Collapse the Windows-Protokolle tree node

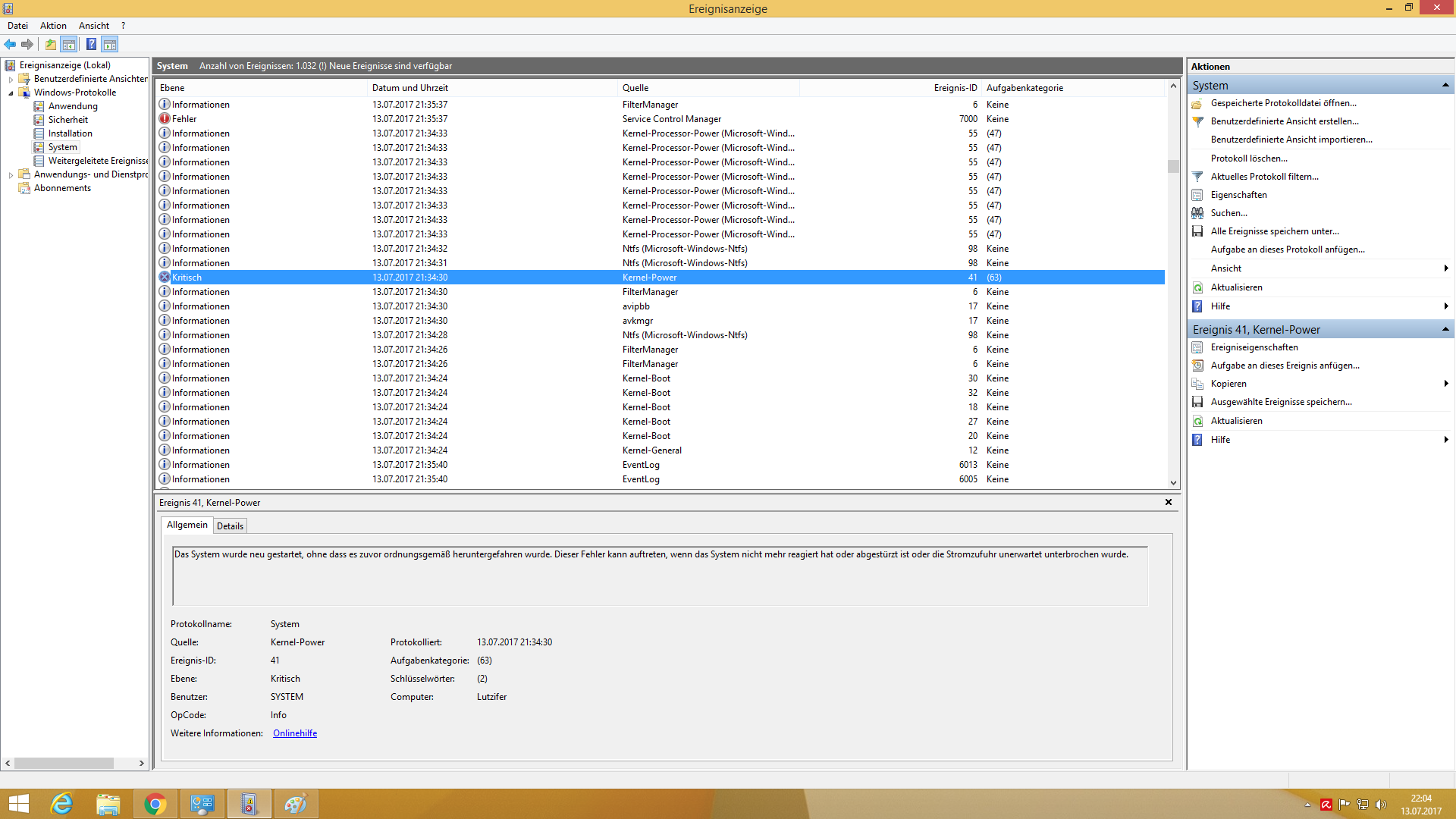11,93
